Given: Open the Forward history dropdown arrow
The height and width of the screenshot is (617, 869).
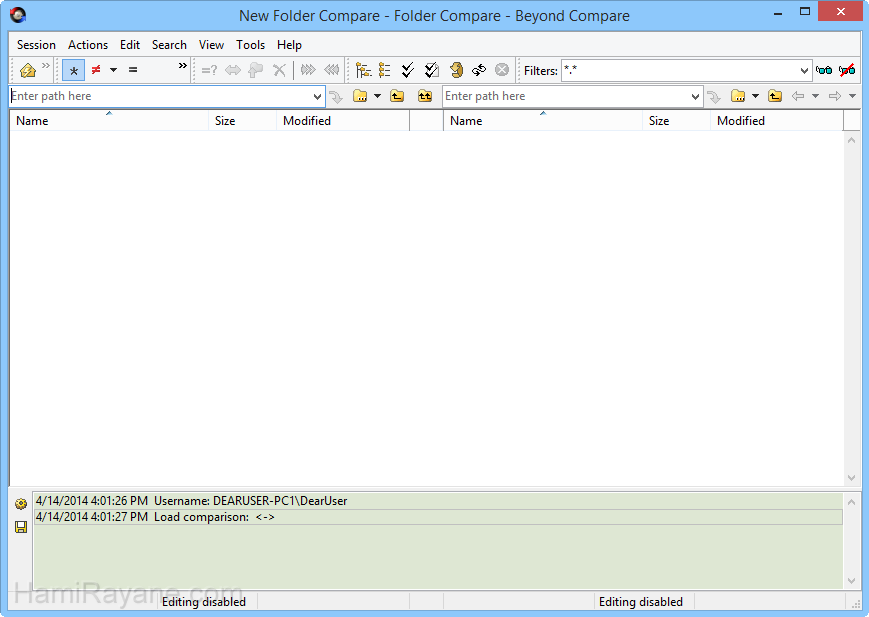Looking at the screenshot, I should [852, 96].
